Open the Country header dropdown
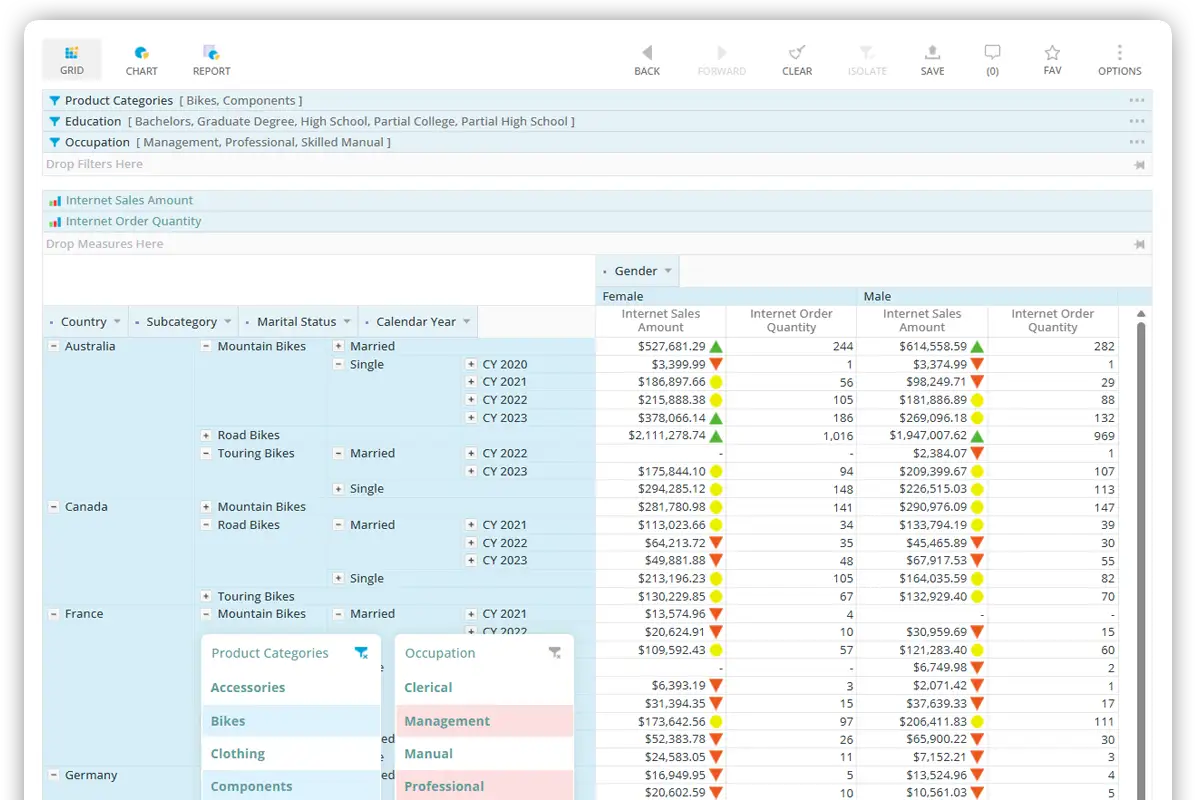The width and height of the screenshot is (1200, 800). pos(117,322)
